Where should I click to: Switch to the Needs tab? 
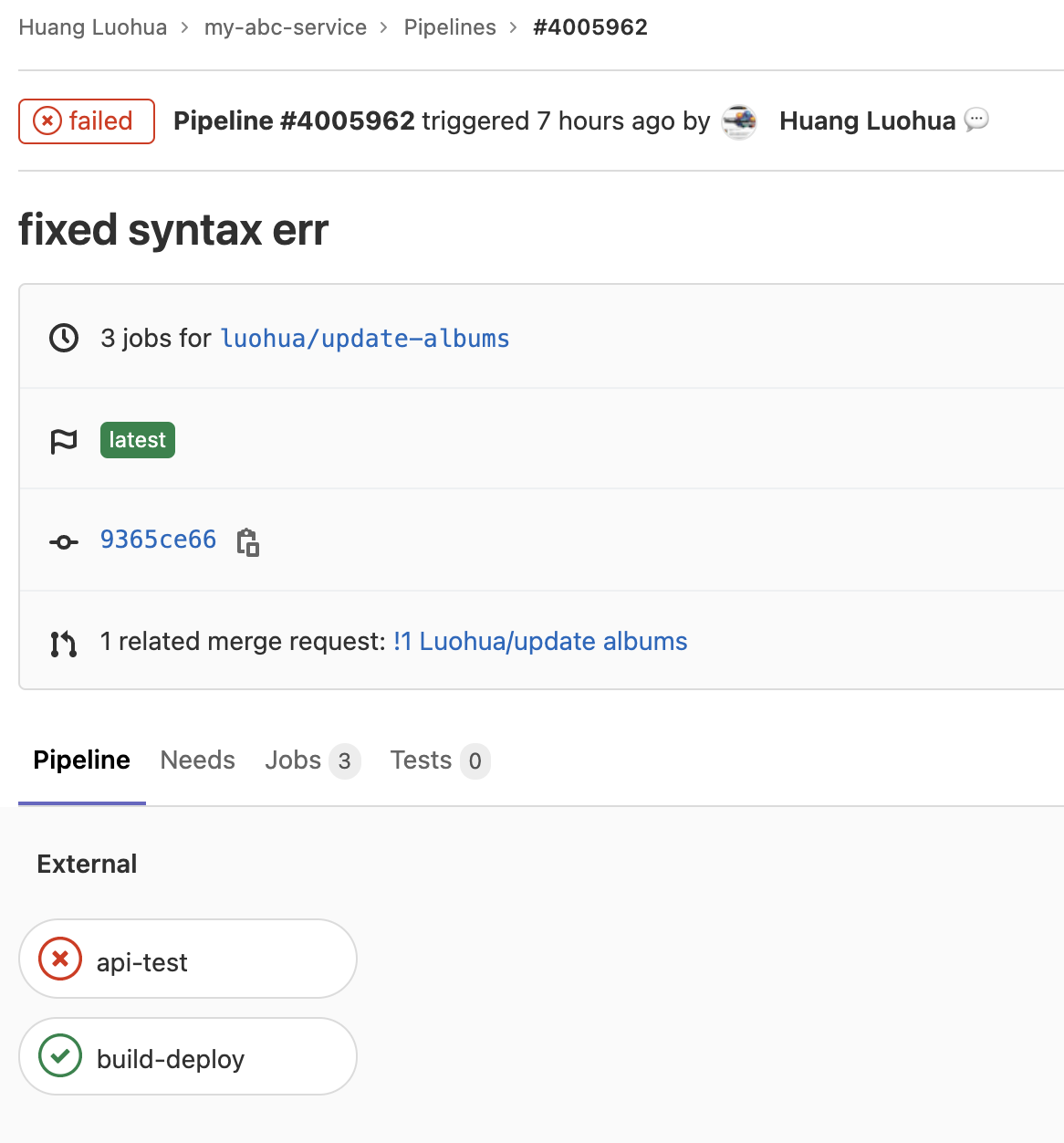pos(197,760)
